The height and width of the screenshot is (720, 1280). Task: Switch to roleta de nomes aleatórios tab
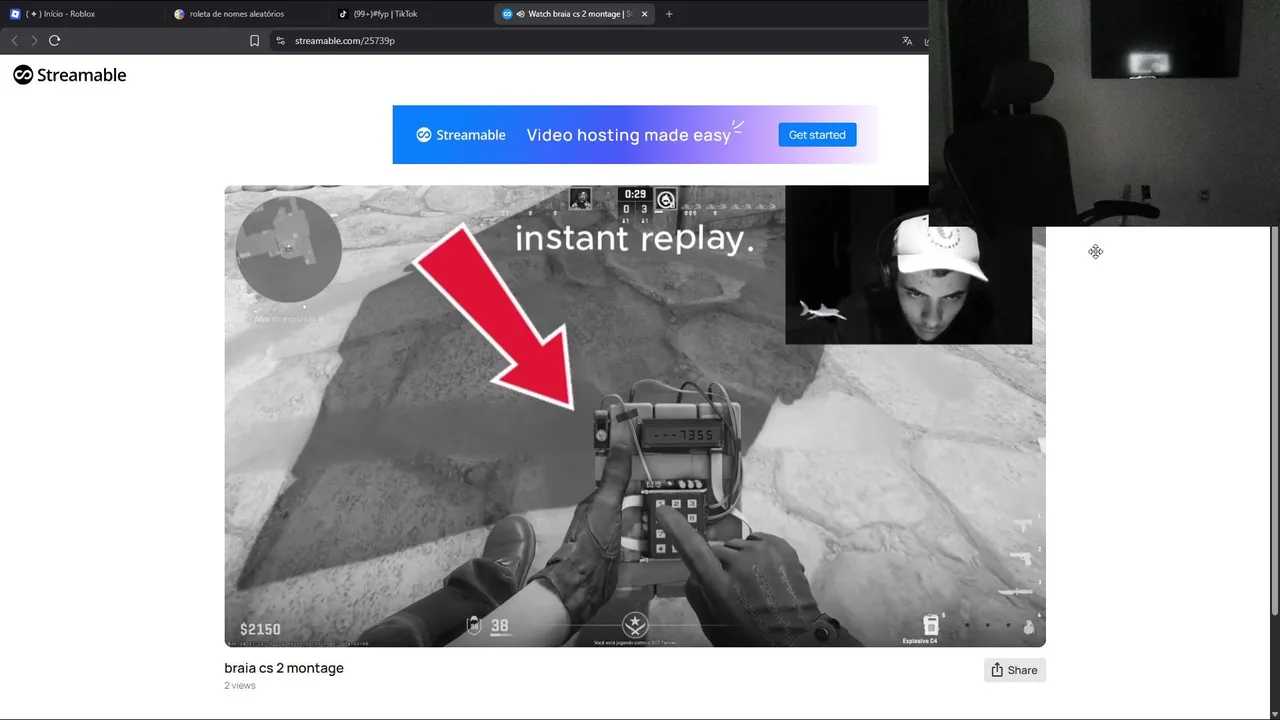[245, 14]
